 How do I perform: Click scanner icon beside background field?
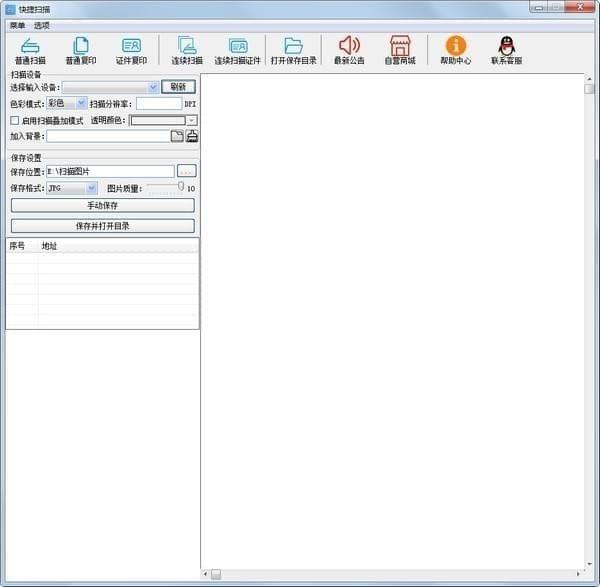pos(192,136)
